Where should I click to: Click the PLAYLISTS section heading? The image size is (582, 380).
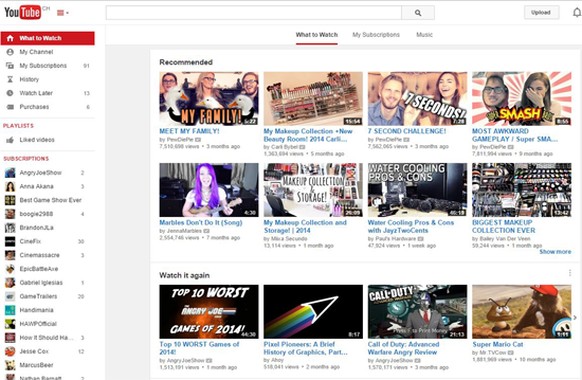(18, 125)
